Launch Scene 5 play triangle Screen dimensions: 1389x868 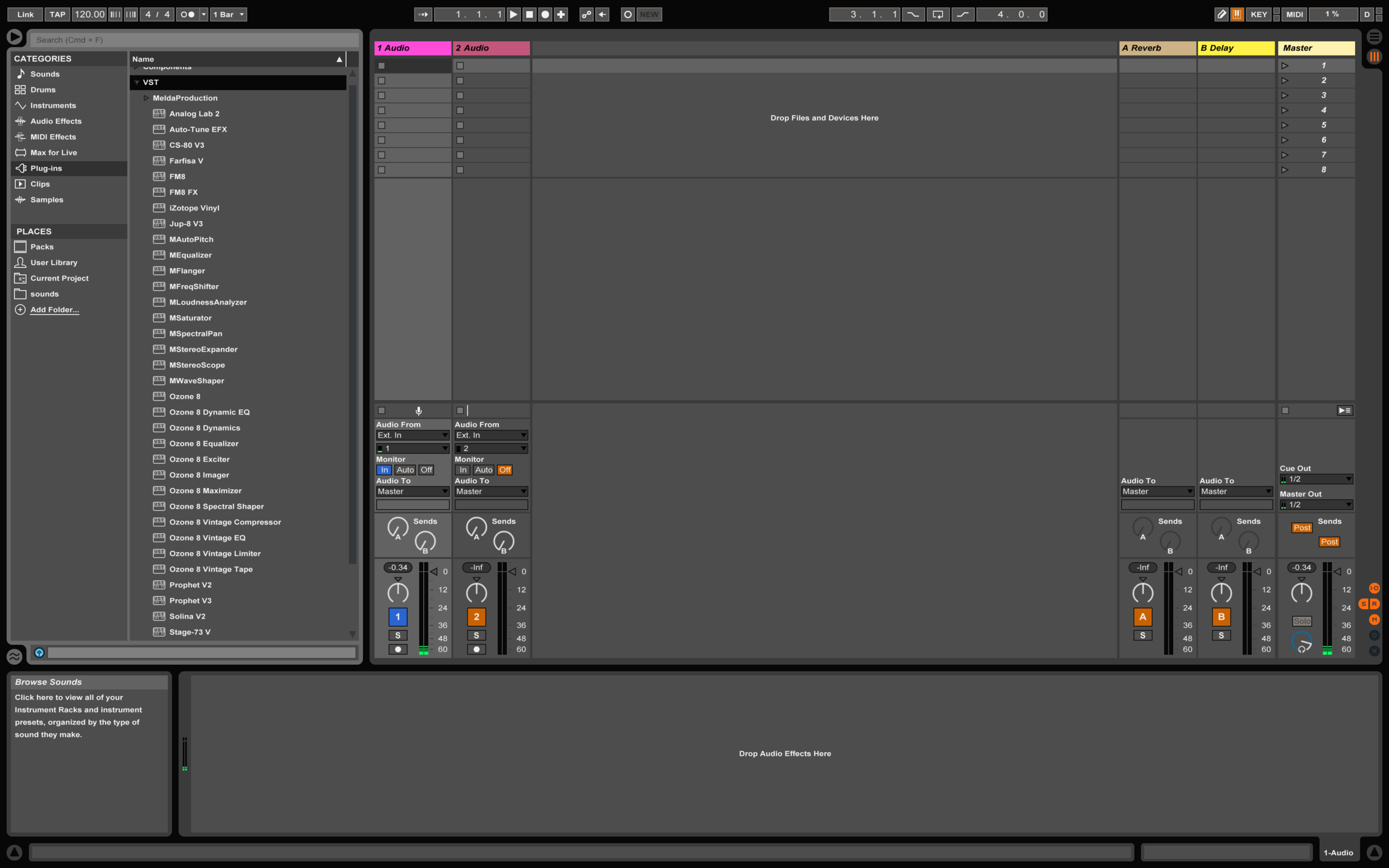click(1285, 125)
